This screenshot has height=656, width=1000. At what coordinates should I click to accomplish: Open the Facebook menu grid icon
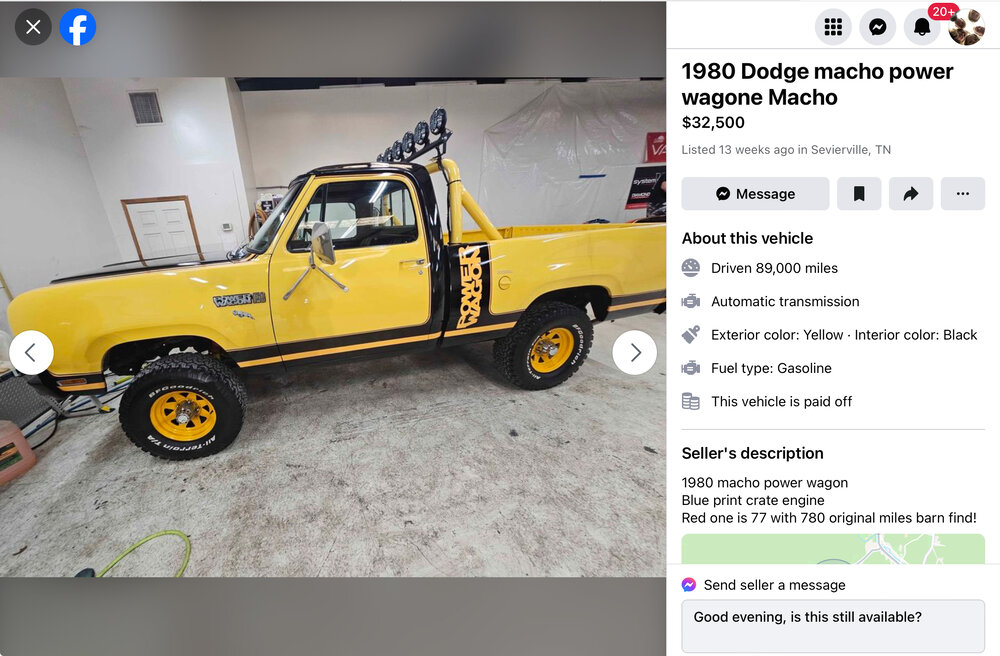833,27
